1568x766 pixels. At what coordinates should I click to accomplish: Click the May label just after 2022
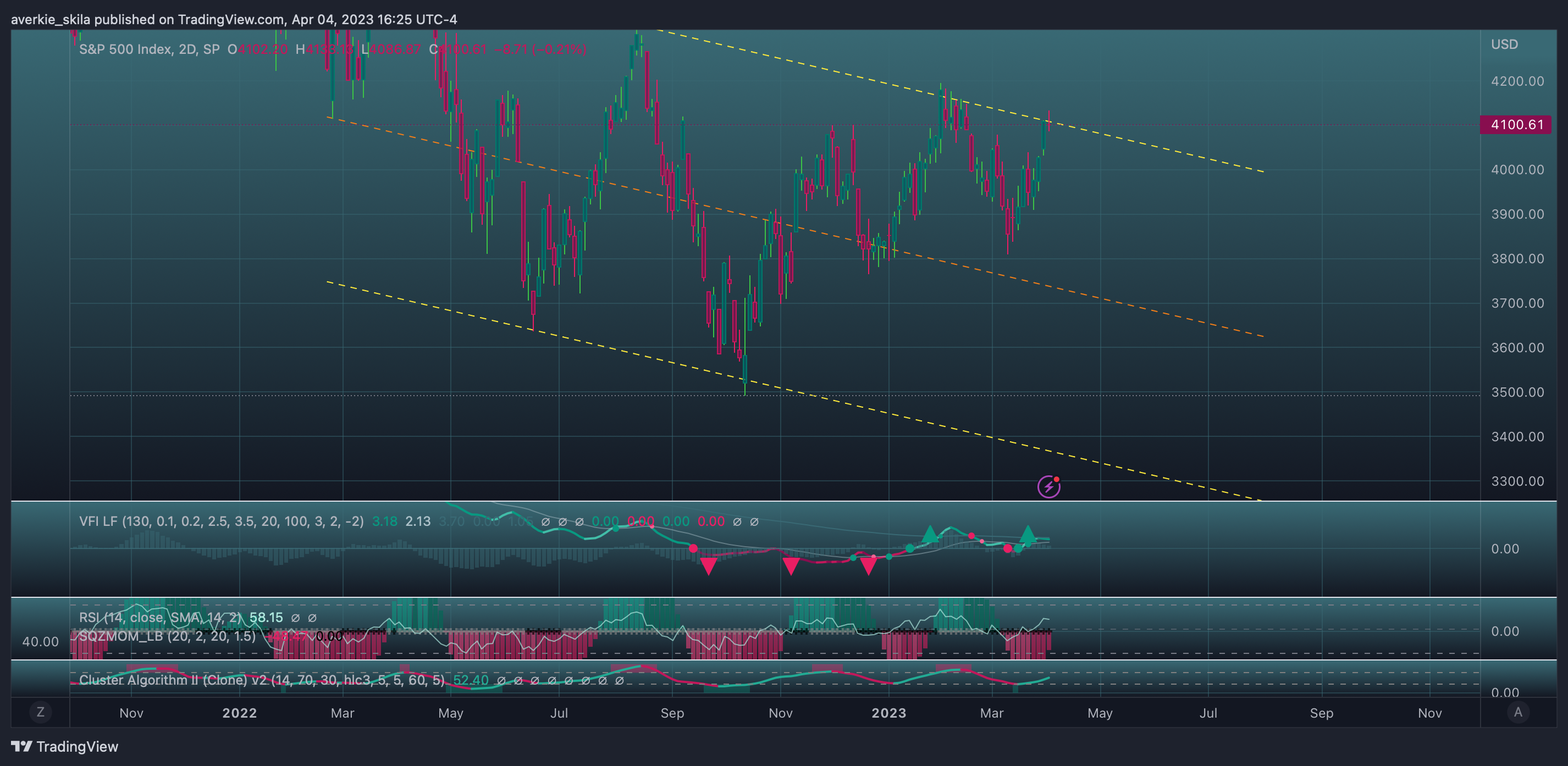click(x=450, y=713)
